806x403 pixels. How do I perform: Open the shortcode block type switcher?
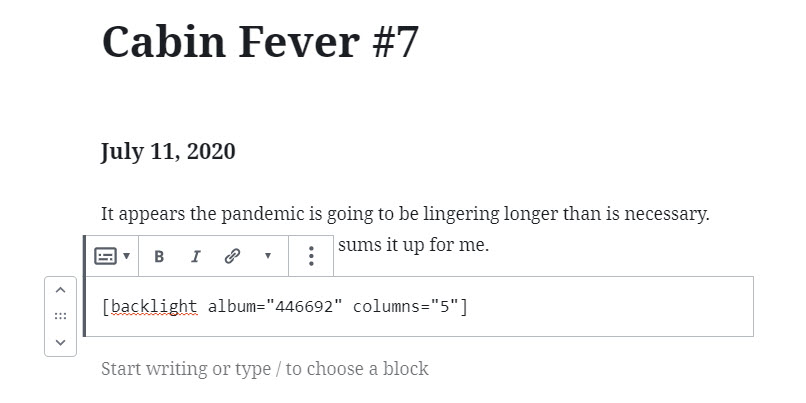pos(105,256)
